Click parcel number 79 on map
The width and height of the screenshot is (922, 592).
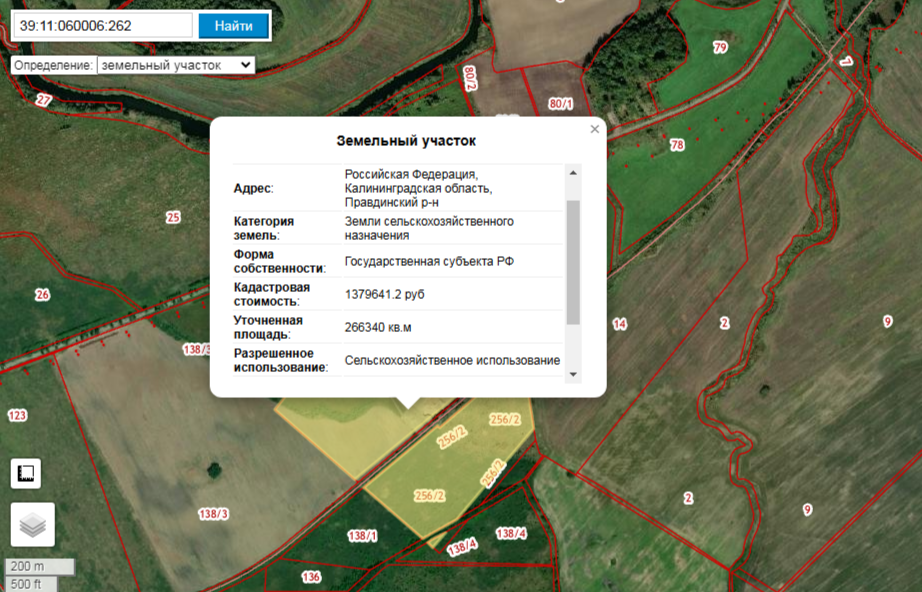[720, 47]
